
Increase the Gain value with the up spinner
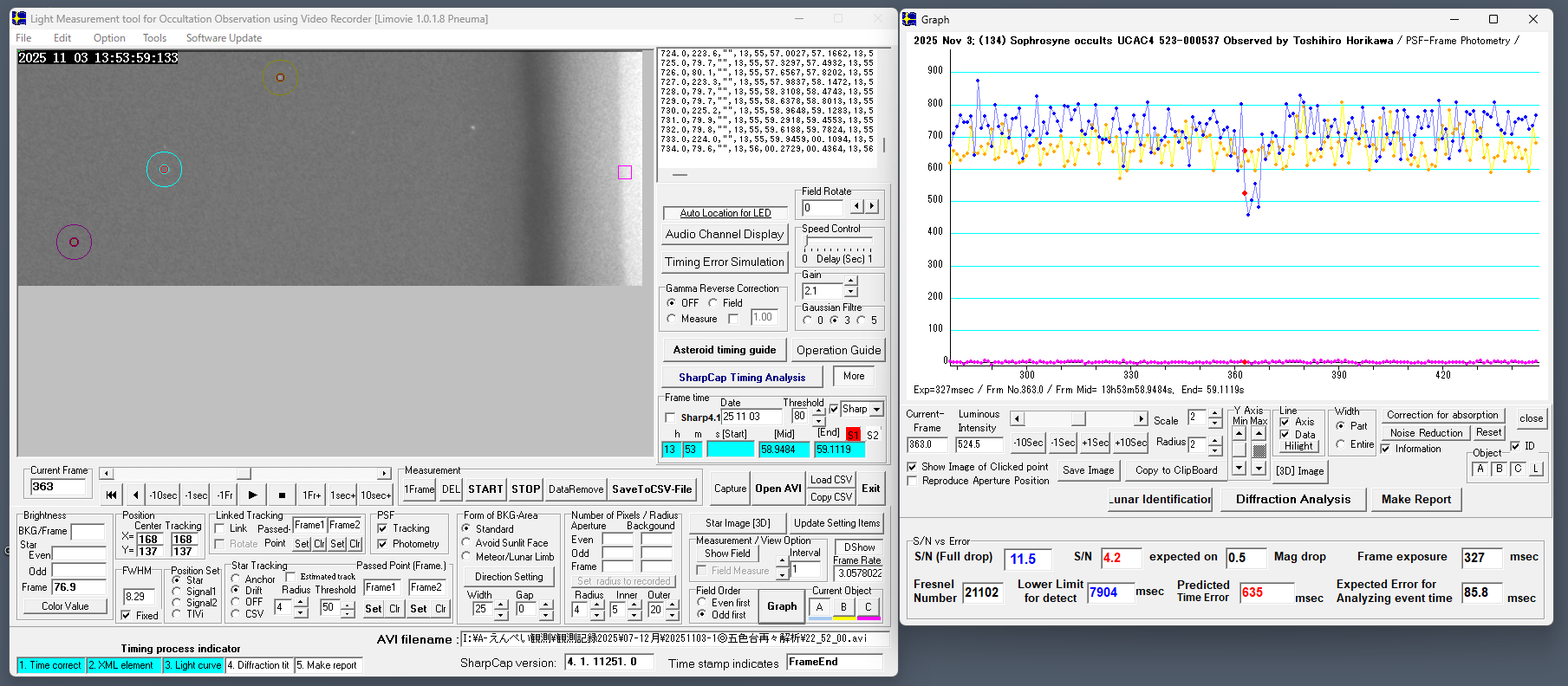[x=850, y=282]
